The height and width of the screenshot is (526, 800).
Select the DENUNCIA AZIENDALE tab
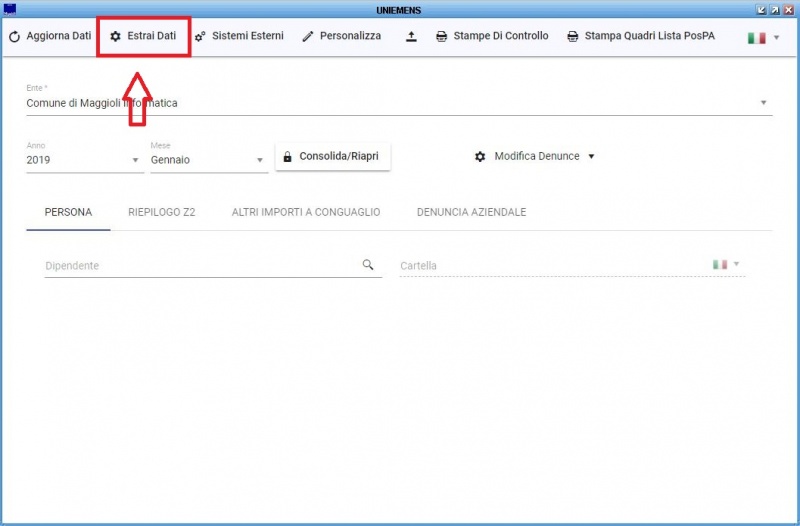tap(471, 213)
